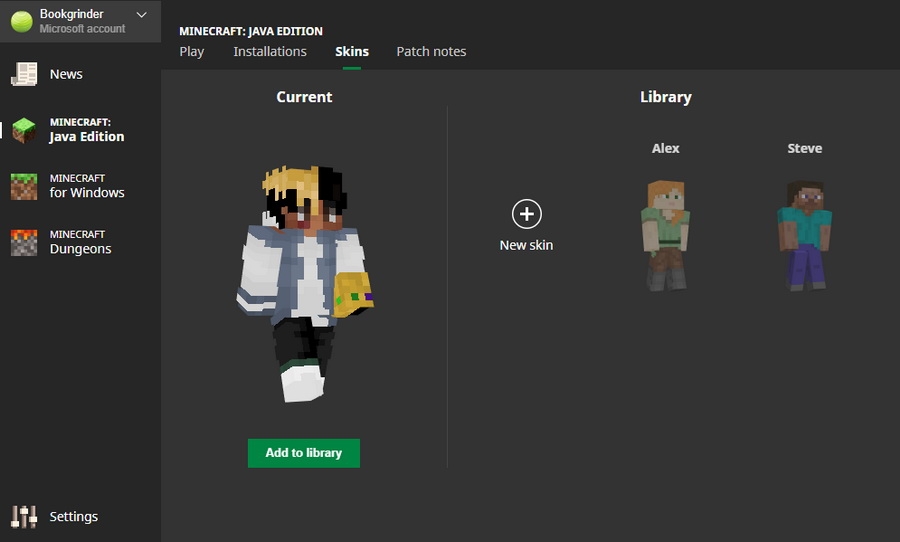This screenshot has height=542, width=900.
Task: Click the New skin plus circle icon
Action: [526, 214]
